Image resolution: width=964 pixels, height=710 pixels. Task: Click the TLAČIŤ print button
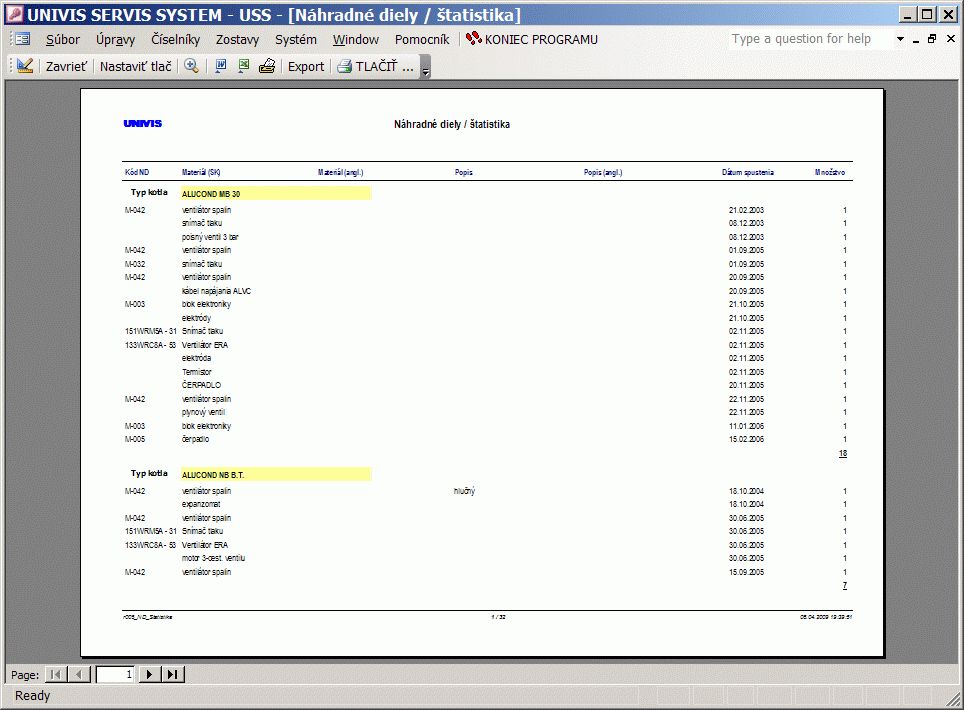point(376,66)
